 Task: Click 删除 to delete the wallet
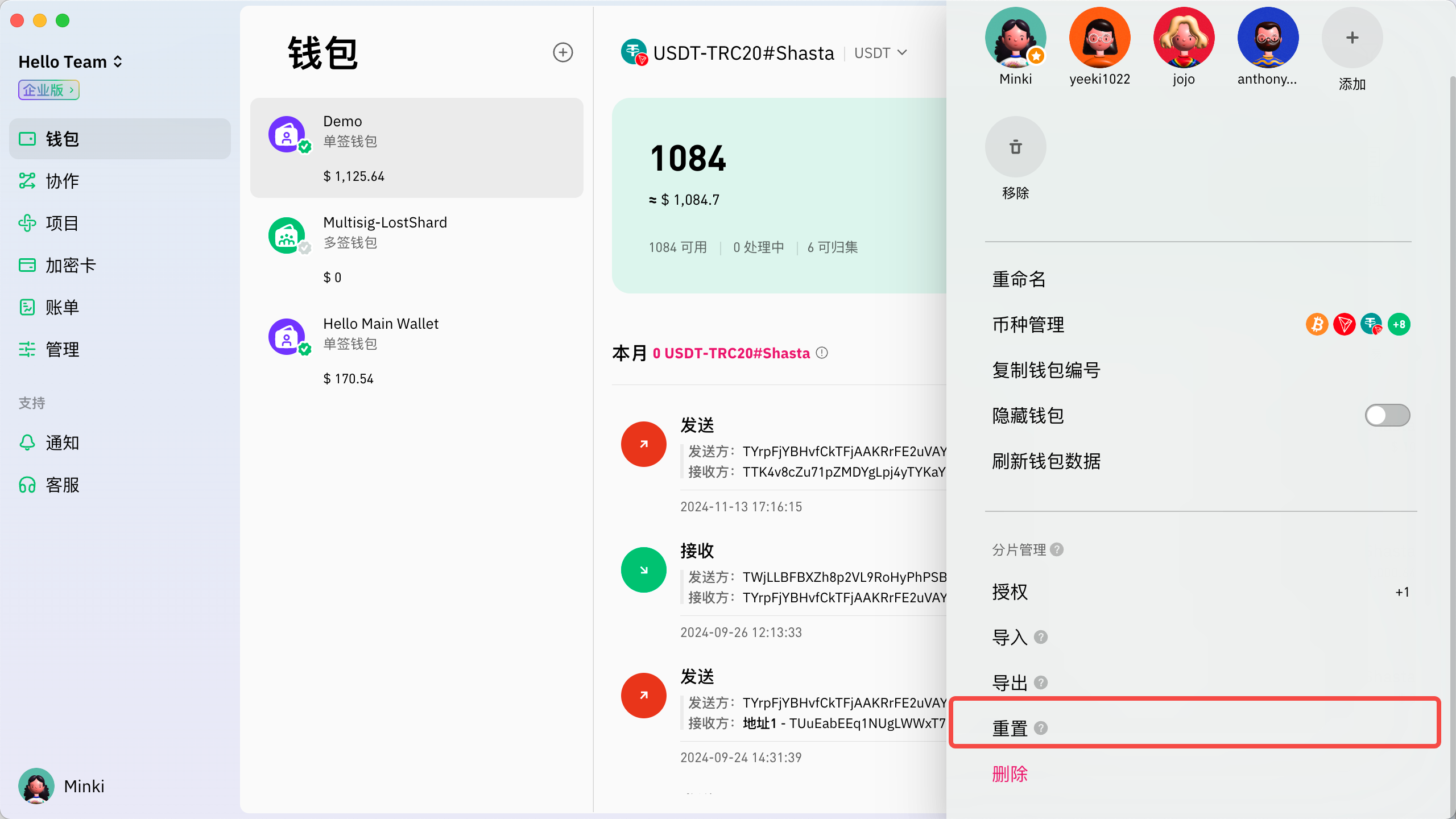1010,773
